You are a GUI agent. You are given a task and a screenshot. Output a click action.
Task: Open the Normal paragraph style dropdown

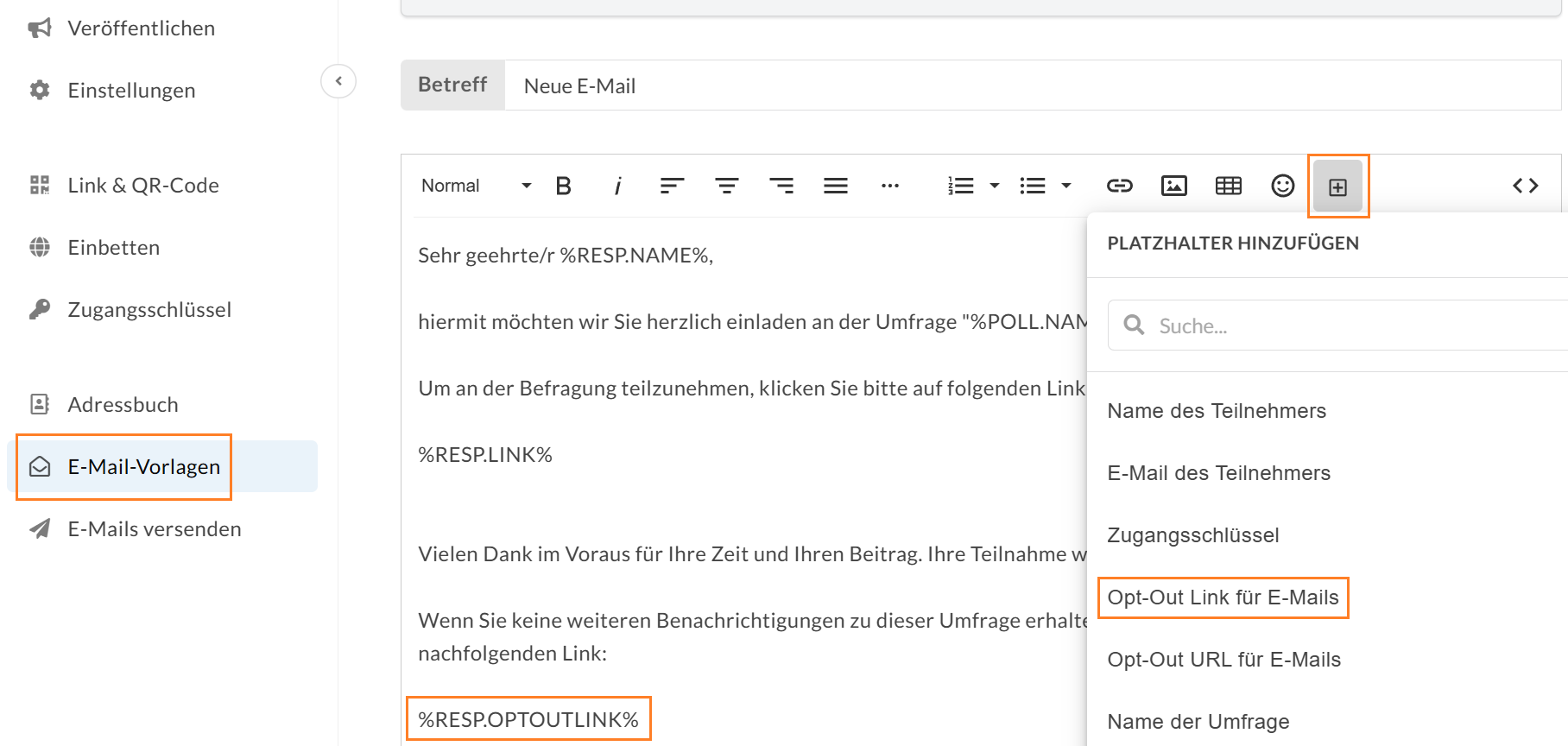[476, 186]
